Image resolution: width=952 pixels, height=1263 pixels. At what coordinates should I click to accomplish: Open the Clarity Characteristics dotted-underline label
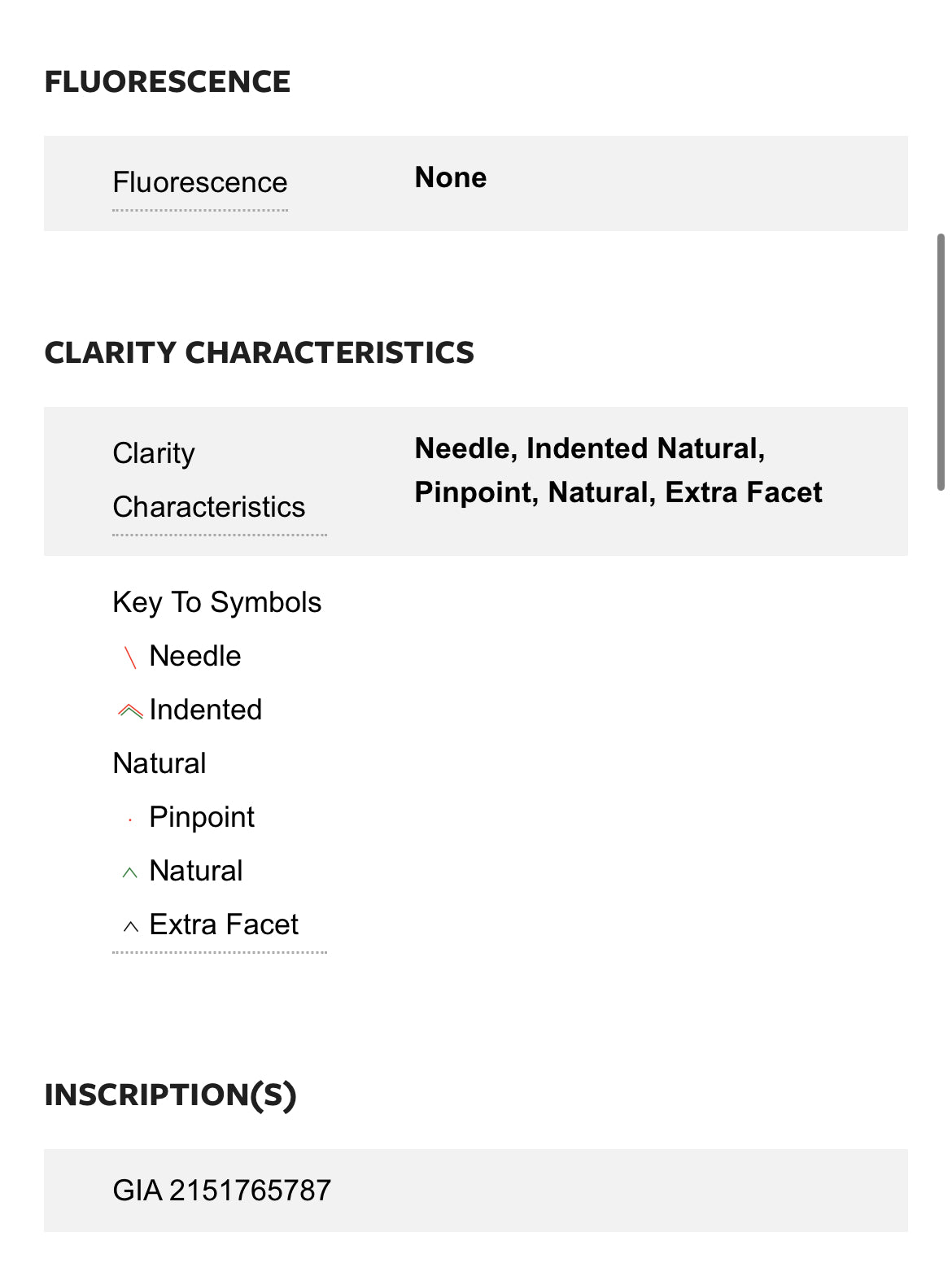(x=209, y=480)
